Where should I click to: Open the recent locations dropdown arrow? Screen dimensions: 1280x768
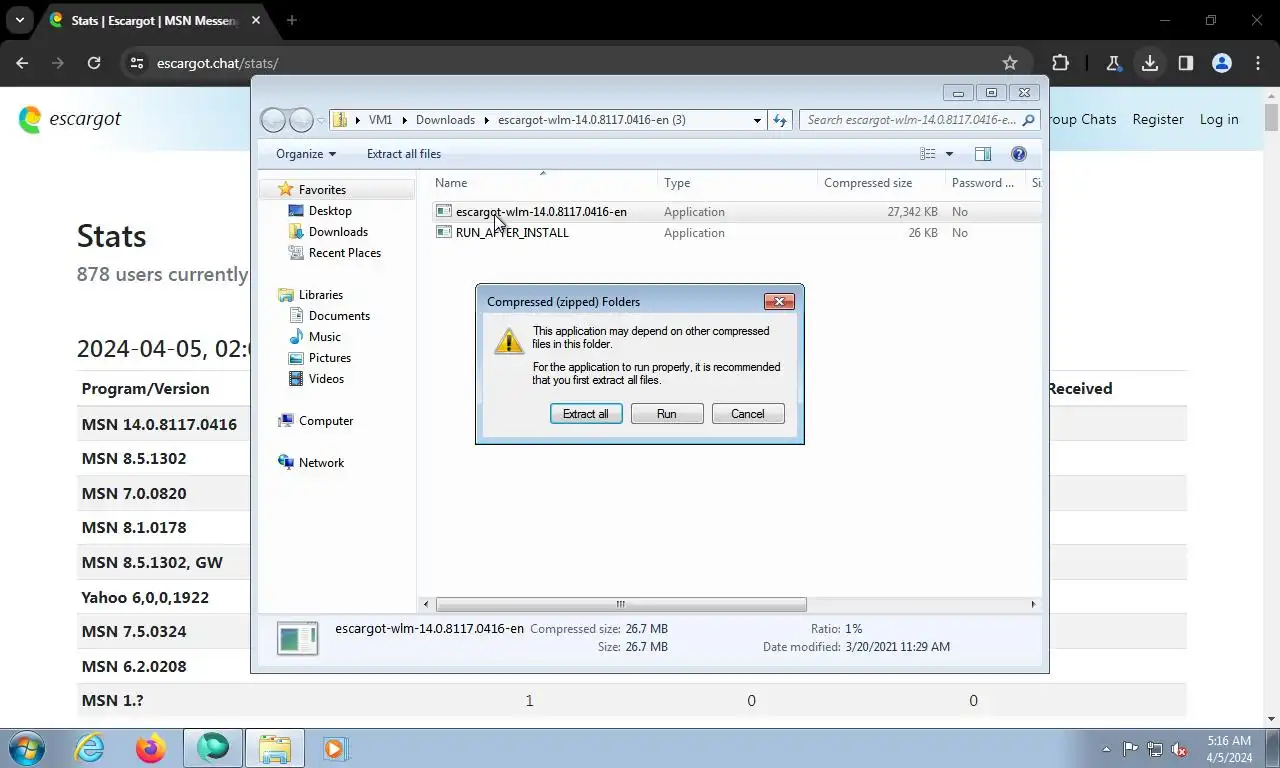point(321,120)
